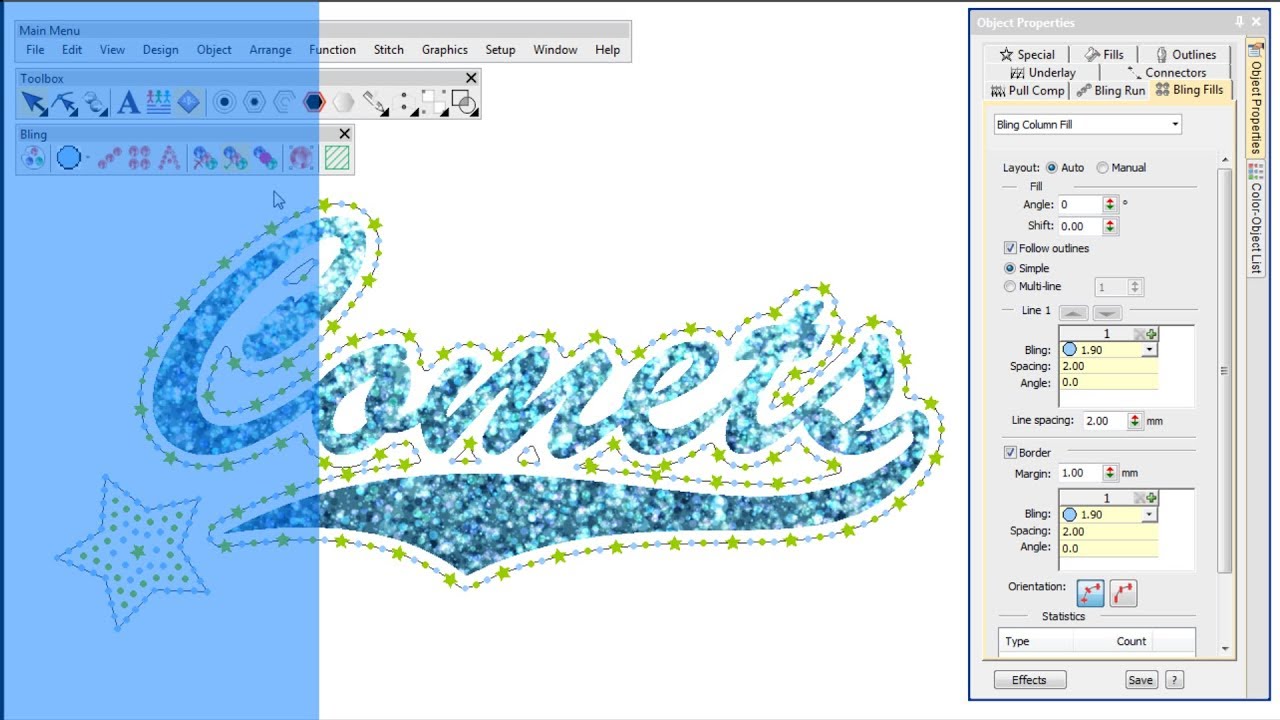Click the Effects button
Viewport: 1280px width, 720px height.
(x=1030, y=680)
